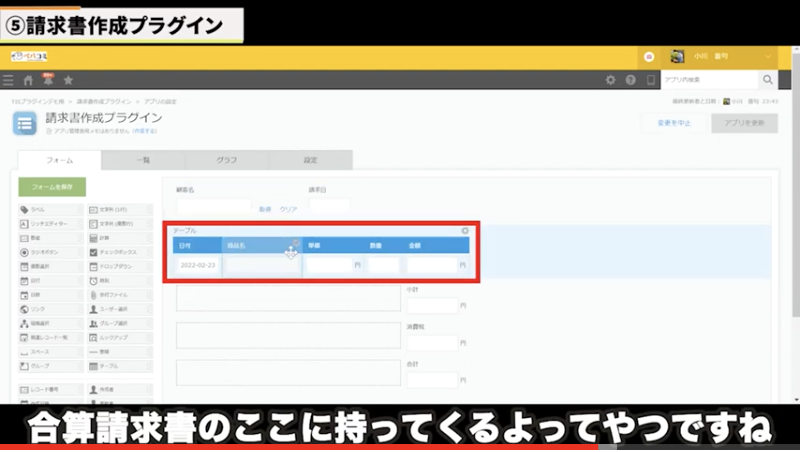Click the 商品名 column header in table

click(260, 245)
